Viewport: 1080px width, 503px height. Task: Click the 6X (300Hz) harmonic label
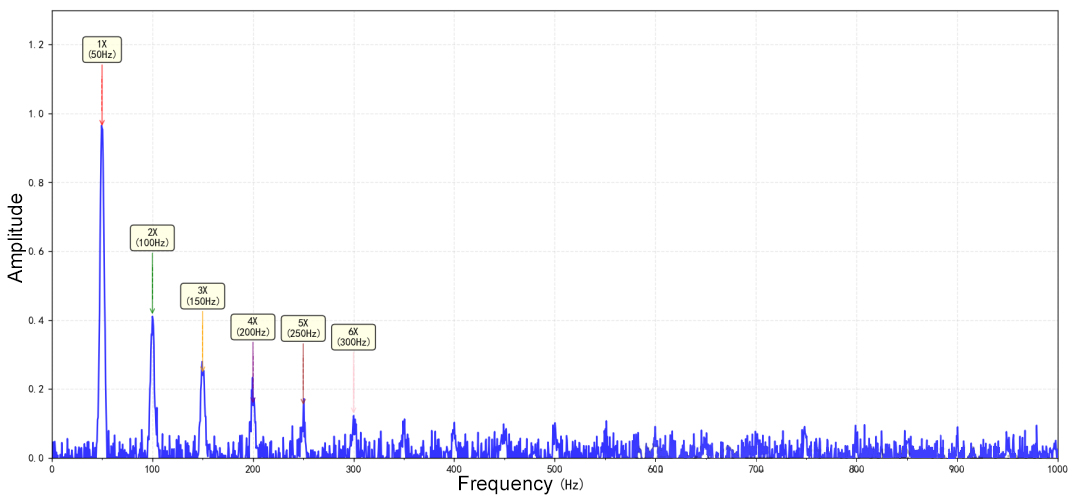click(x=353, y=337)
